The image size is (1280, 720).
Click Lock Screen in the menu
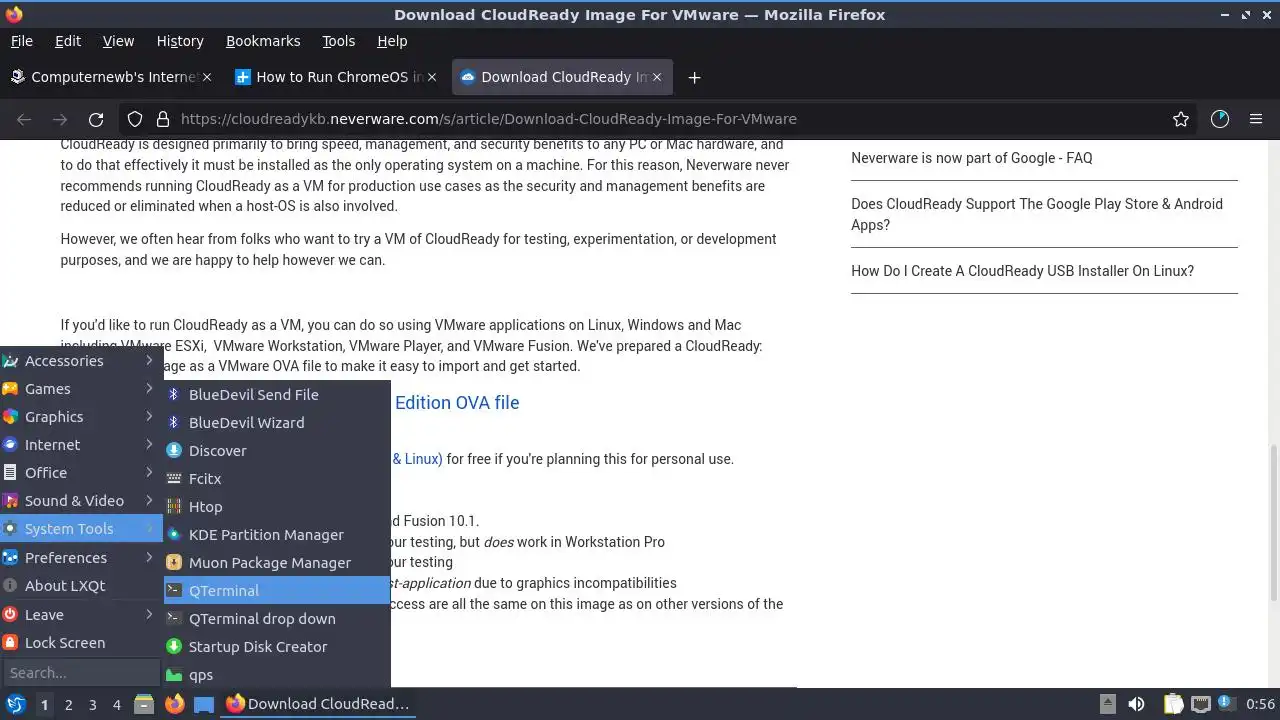pos(81,642)
